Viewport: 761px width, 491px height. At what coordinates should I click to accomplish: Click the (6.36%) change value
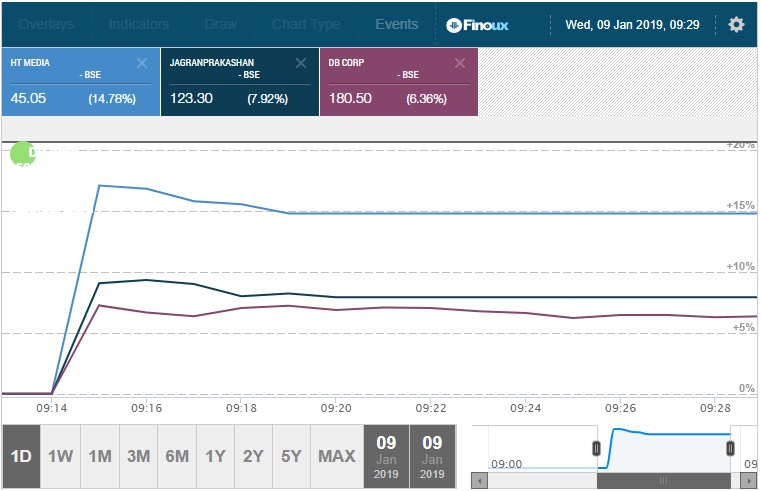426,99
